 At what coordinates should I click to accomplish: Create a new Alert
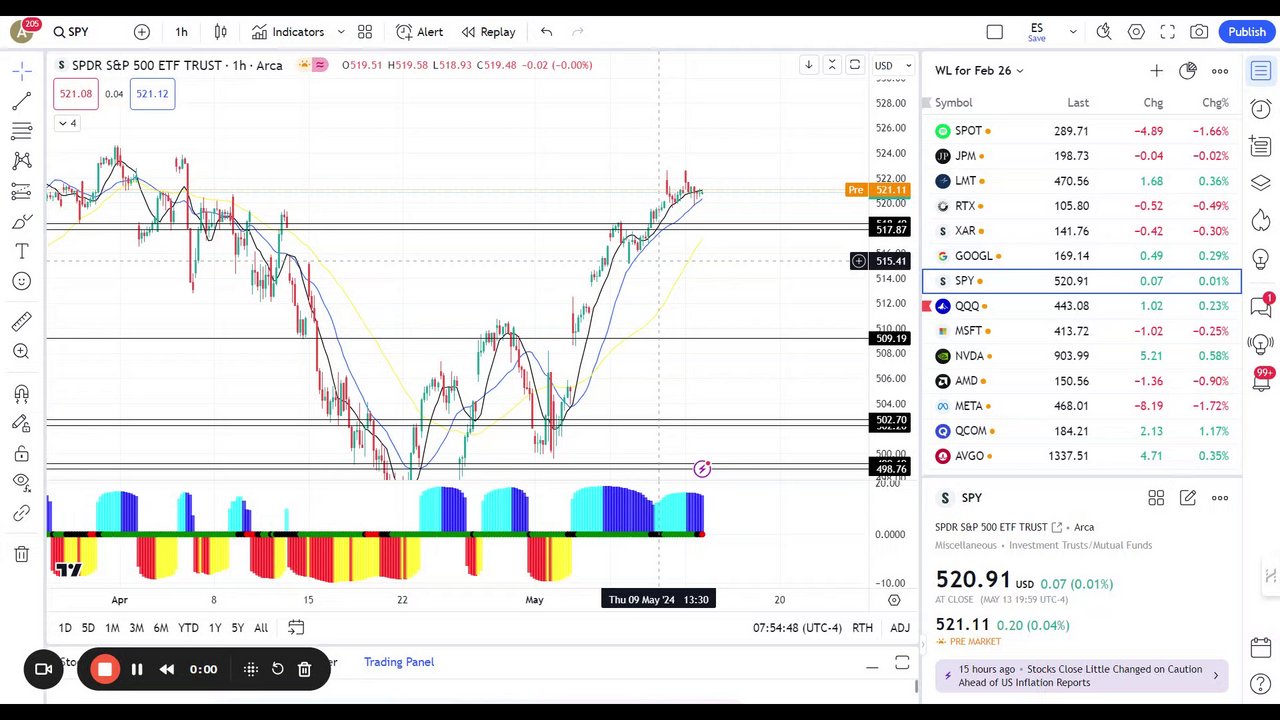(420, 32)
